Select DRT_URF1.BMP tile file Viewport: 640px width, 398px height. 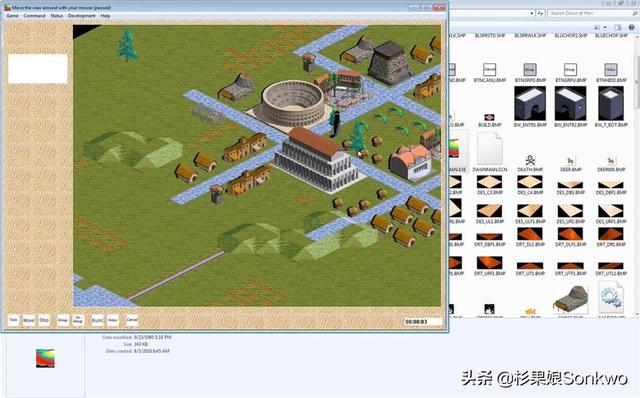click(489, 266)
